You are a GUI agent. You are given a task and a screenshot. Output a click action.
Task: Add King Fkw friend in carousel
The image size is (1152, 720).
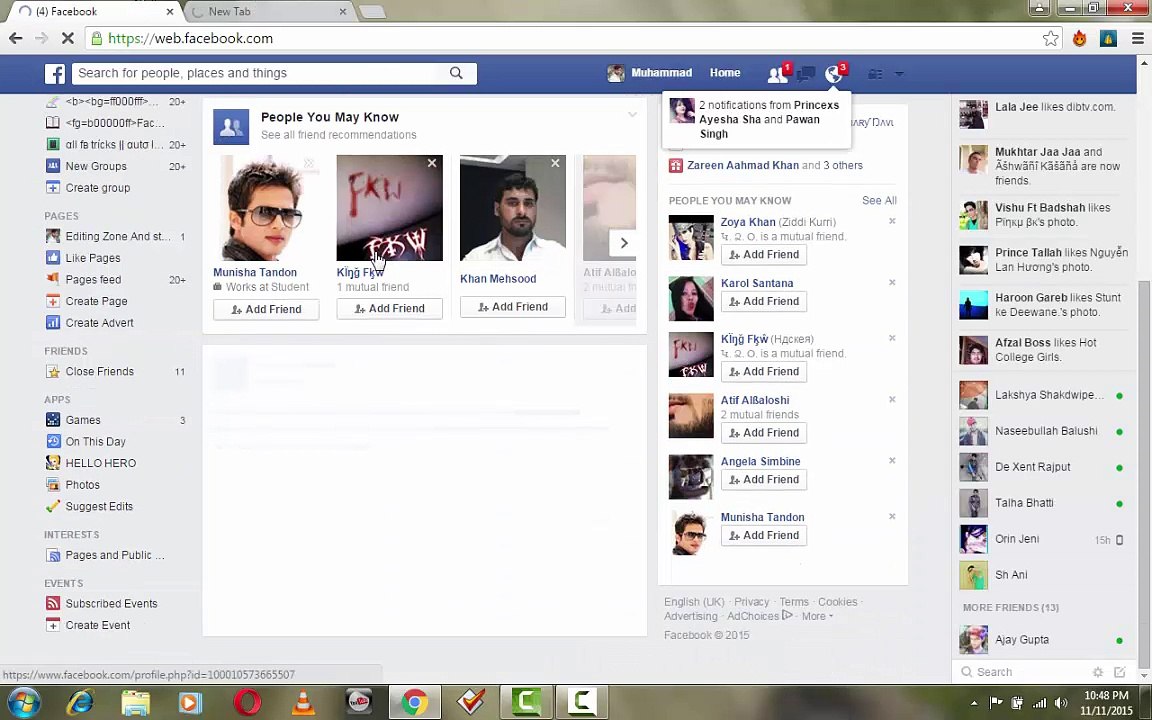[389, 309]
